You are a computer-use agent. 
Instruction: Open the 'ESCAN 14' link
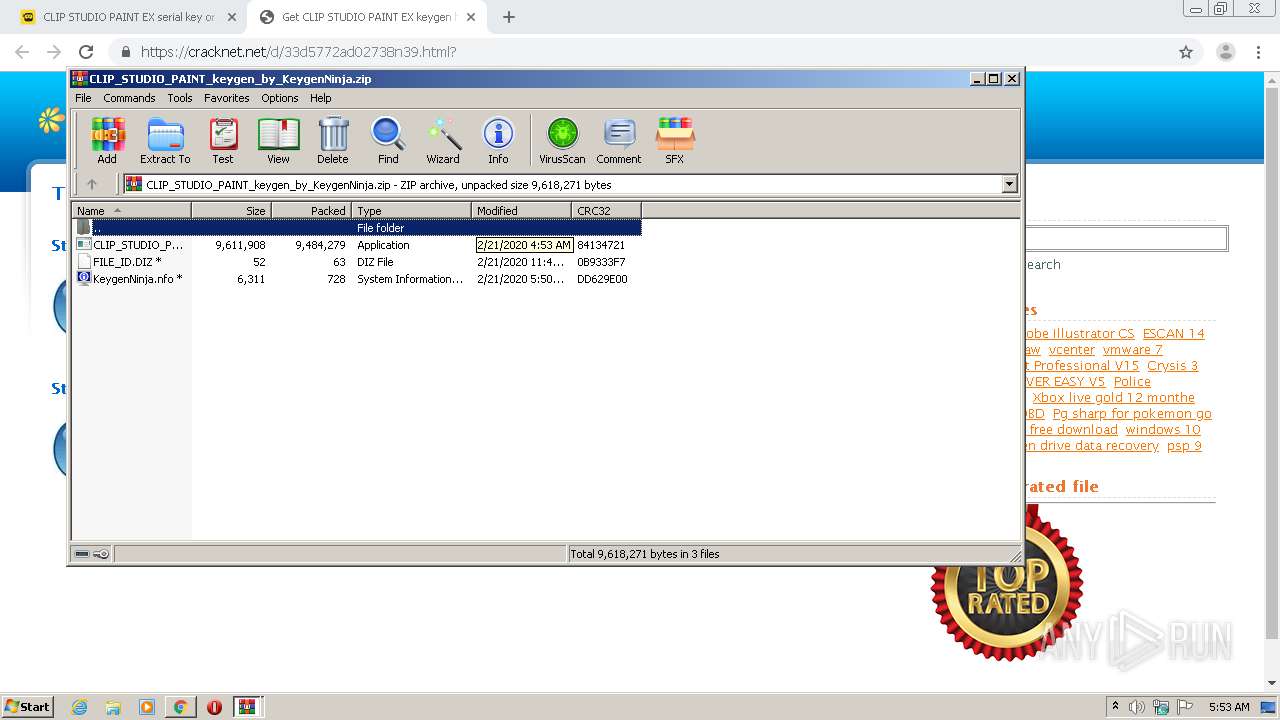pyautogui.click(x=1173, y=333)
